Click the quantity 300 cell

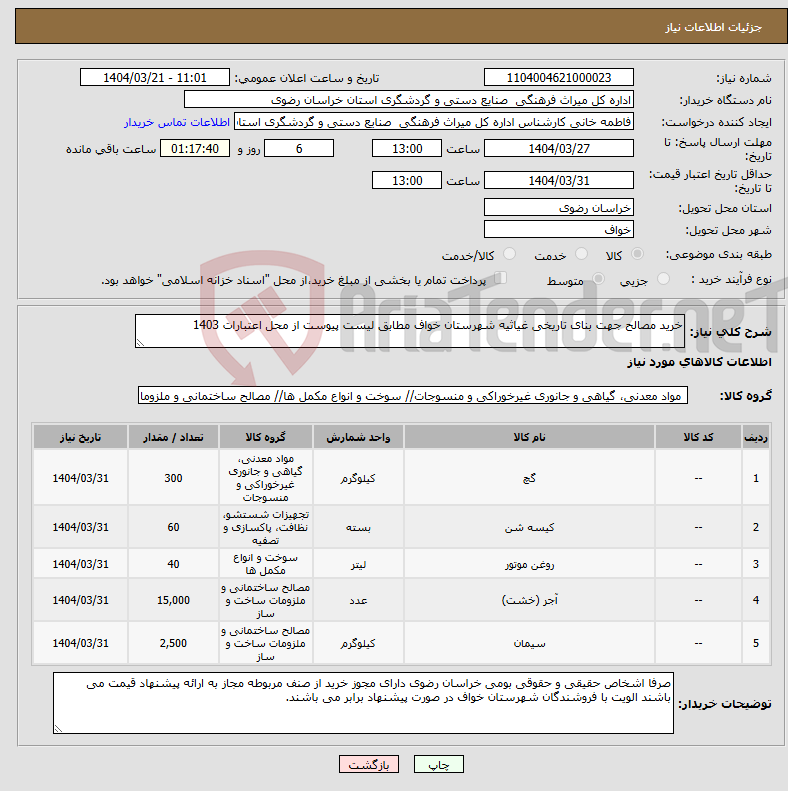[173, 478]
